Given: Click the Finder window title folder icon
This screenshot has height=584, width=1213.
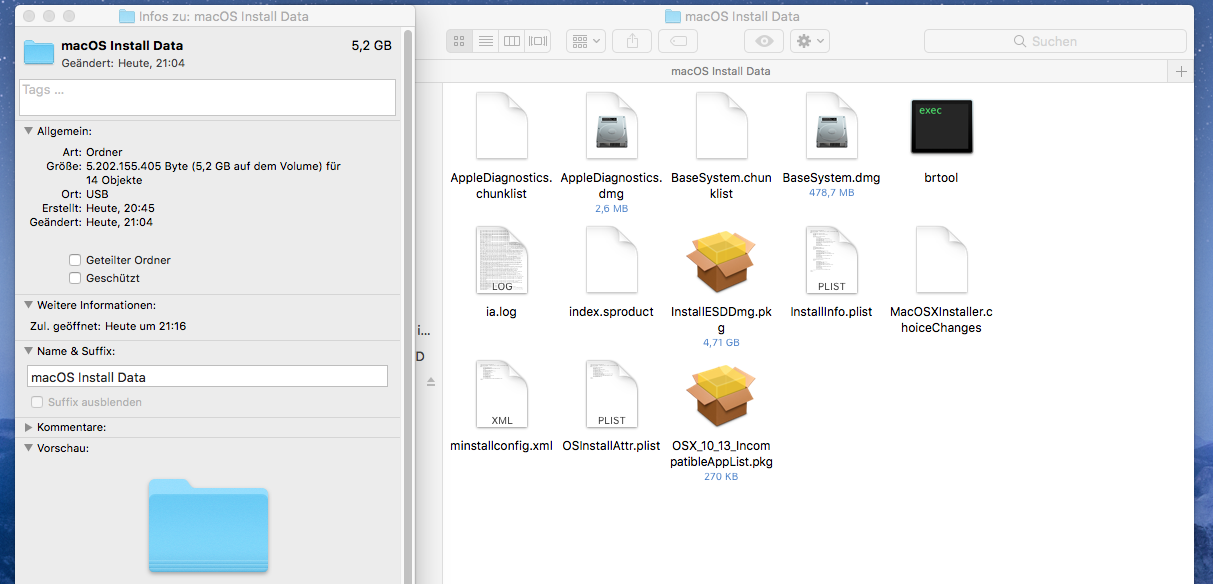Looking at the screenshot, I should coord(672,16).
